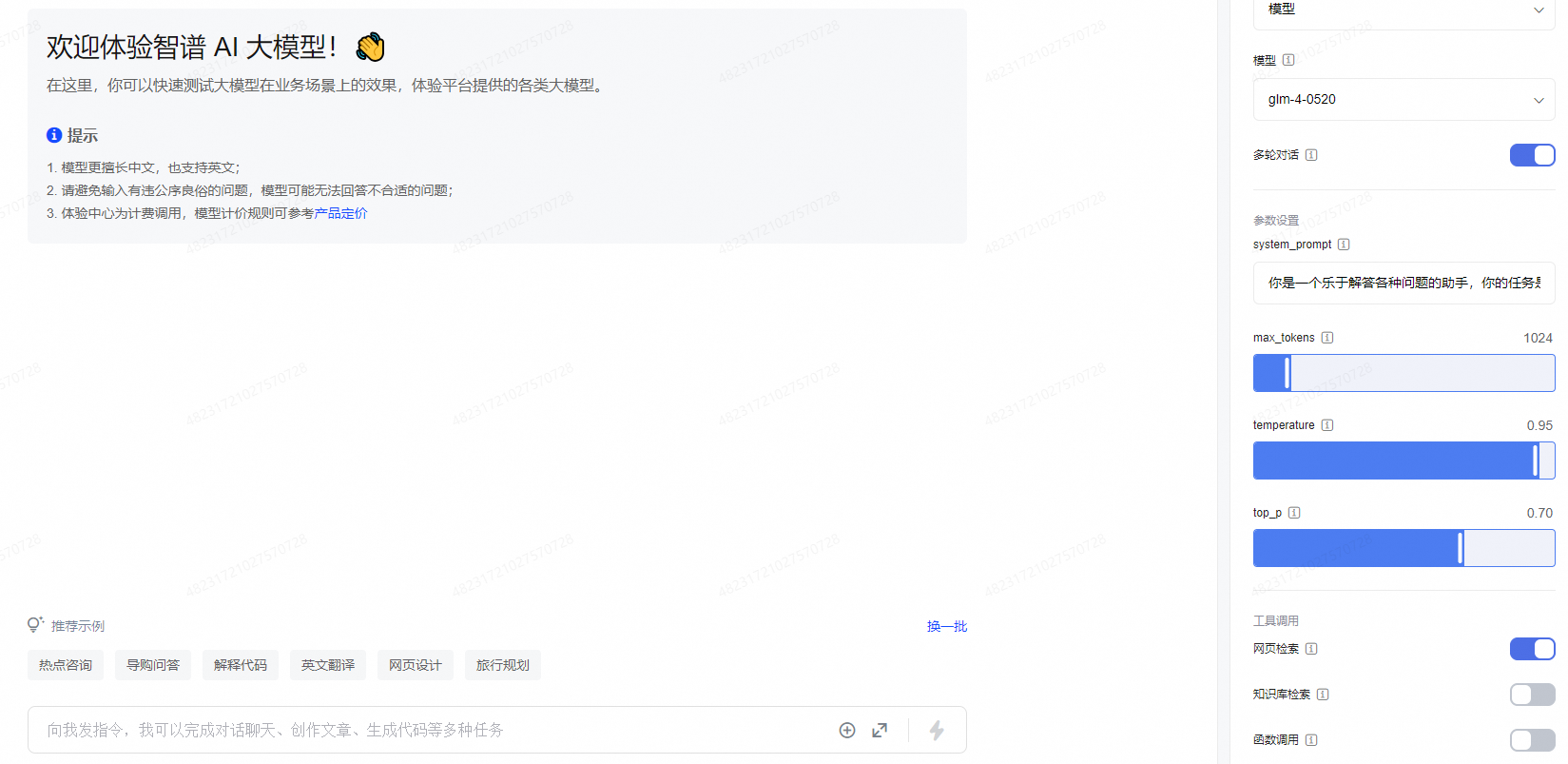The image size is (1568, 764).
Task: Click the plus attachment icon in input box
Action: pos(847,730)
